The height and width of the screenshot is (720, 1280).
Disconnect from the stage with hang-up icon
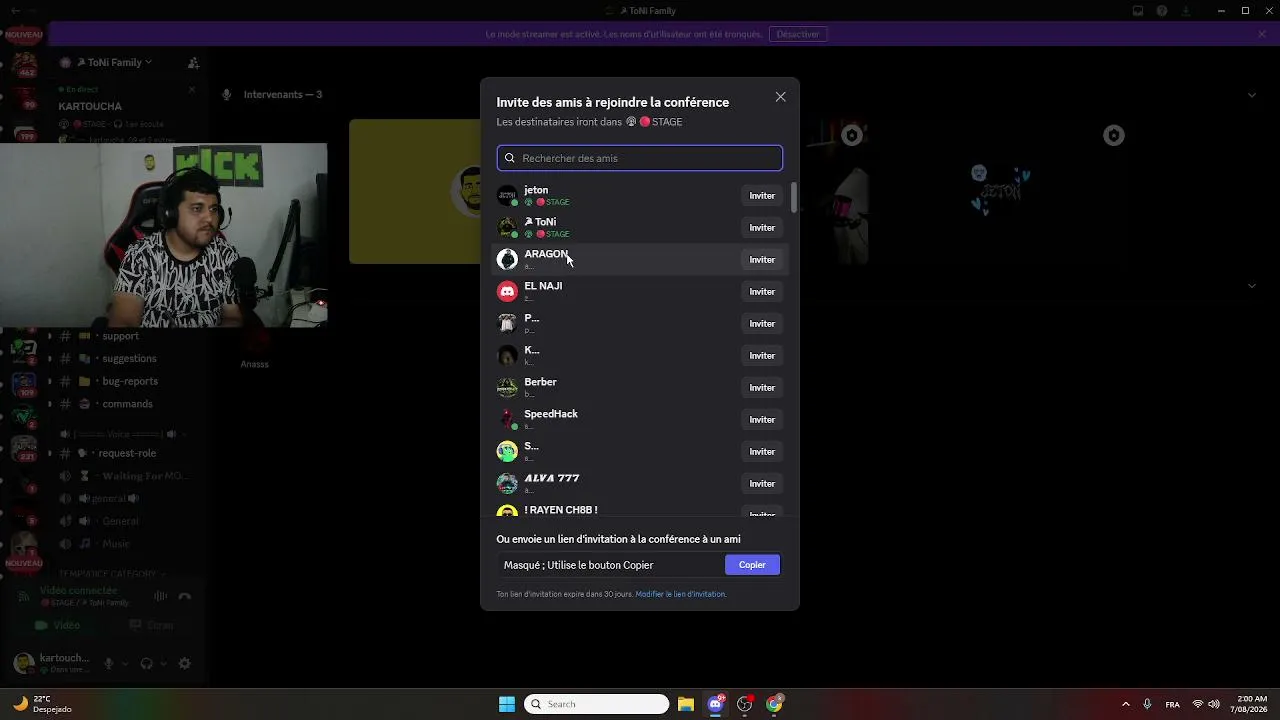tap(185, 596)
